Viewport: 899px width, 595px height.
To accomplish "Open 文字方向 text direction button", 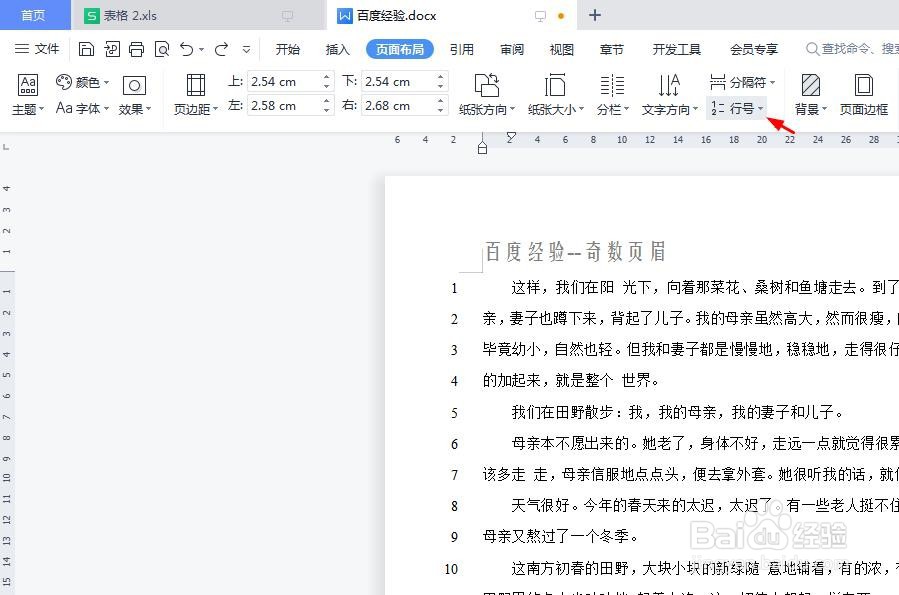I will (x=669, y=95).
